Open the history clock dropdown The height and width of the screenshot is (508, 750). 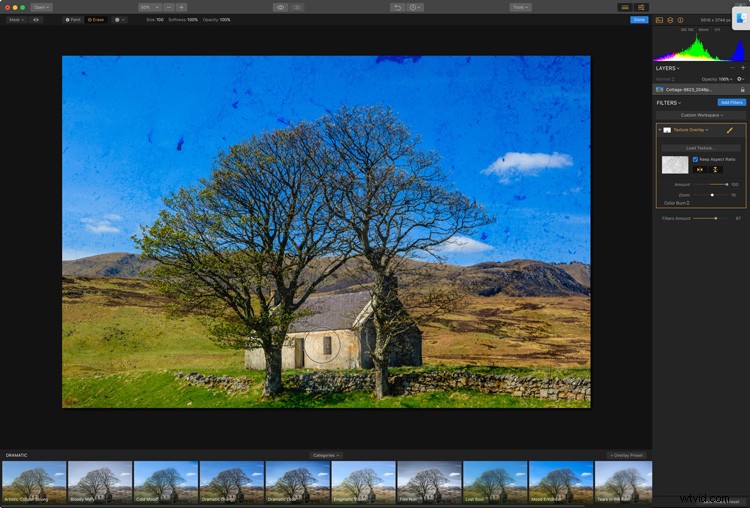pos(415,7)
